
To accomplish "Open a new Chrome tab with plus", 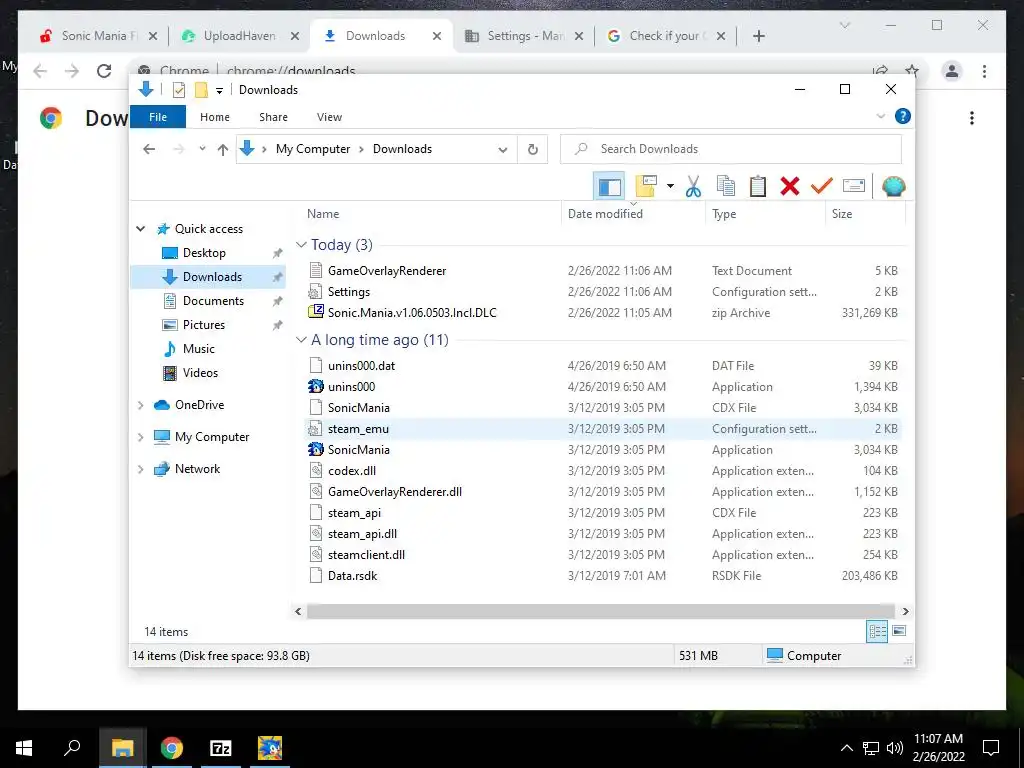I will pos(758,36).
